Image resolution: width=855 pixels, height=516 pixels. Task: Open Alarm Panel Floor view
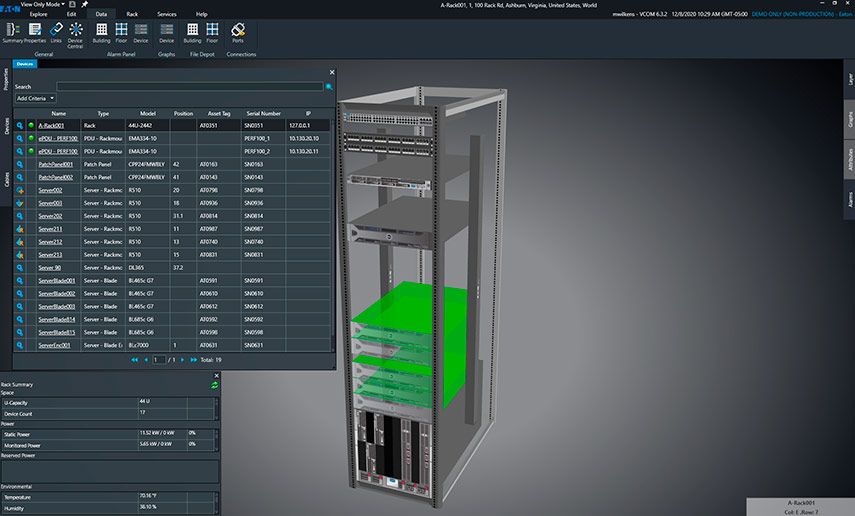coord(121,33)
